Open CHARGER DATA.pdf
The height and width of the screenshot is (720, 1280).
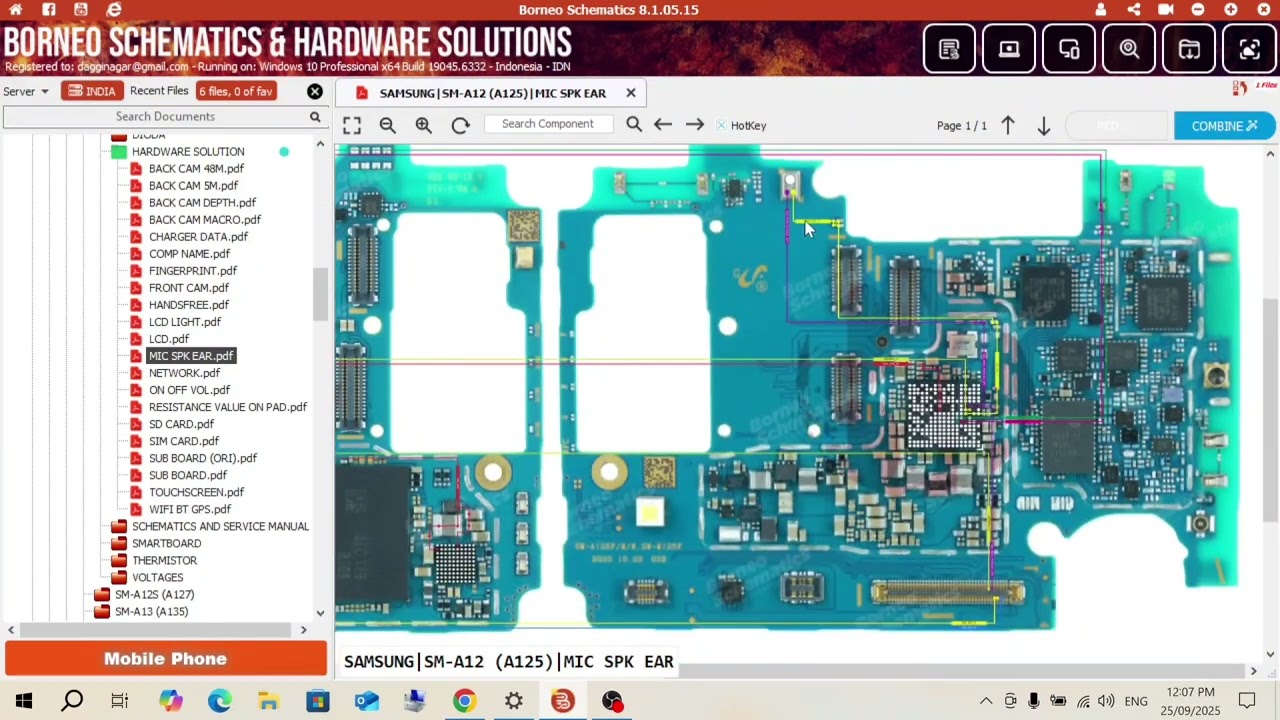(x=198, y=237)
